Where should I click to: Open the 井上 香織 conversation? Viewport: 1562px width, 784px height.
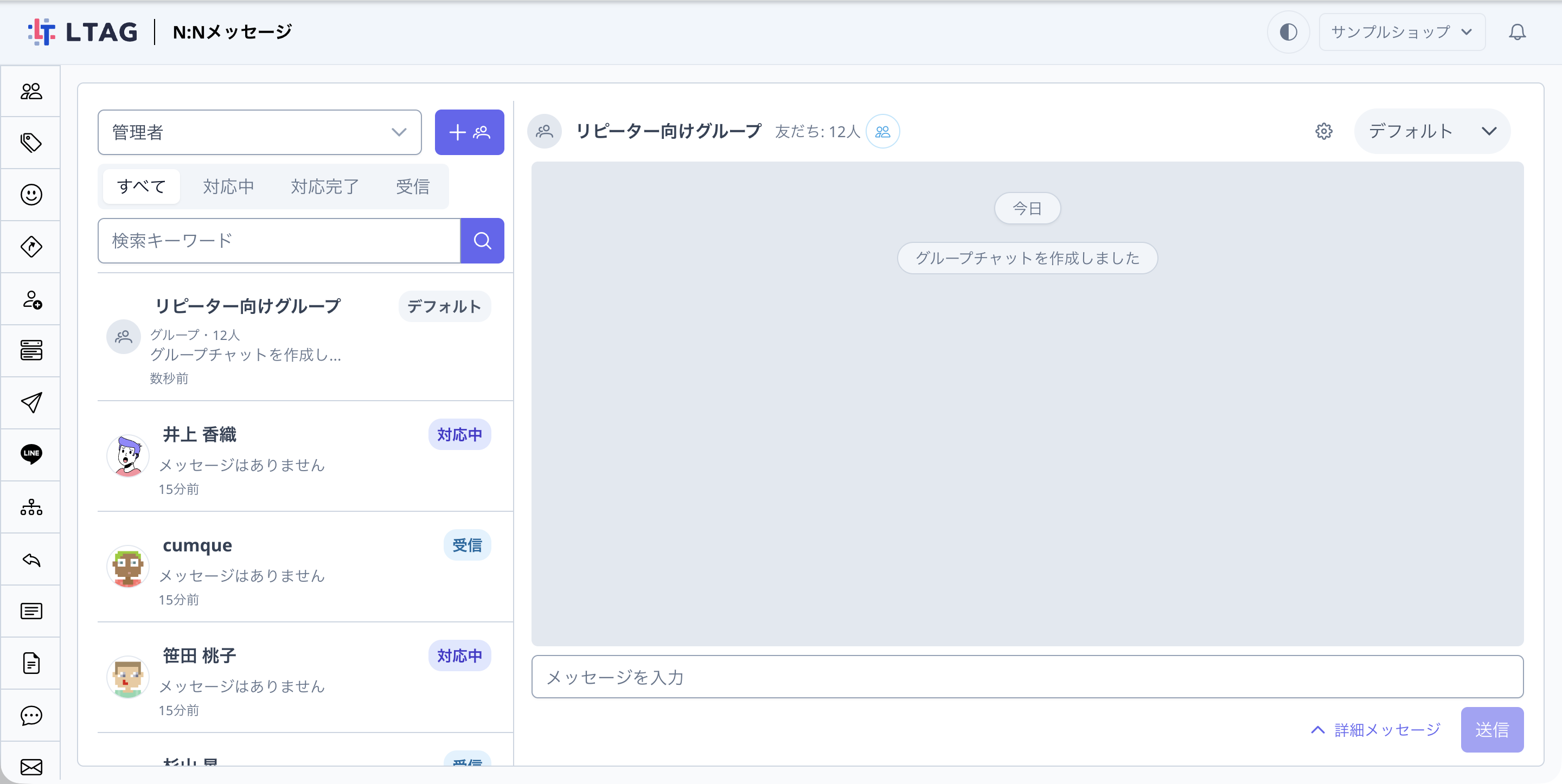click(305, 457)
